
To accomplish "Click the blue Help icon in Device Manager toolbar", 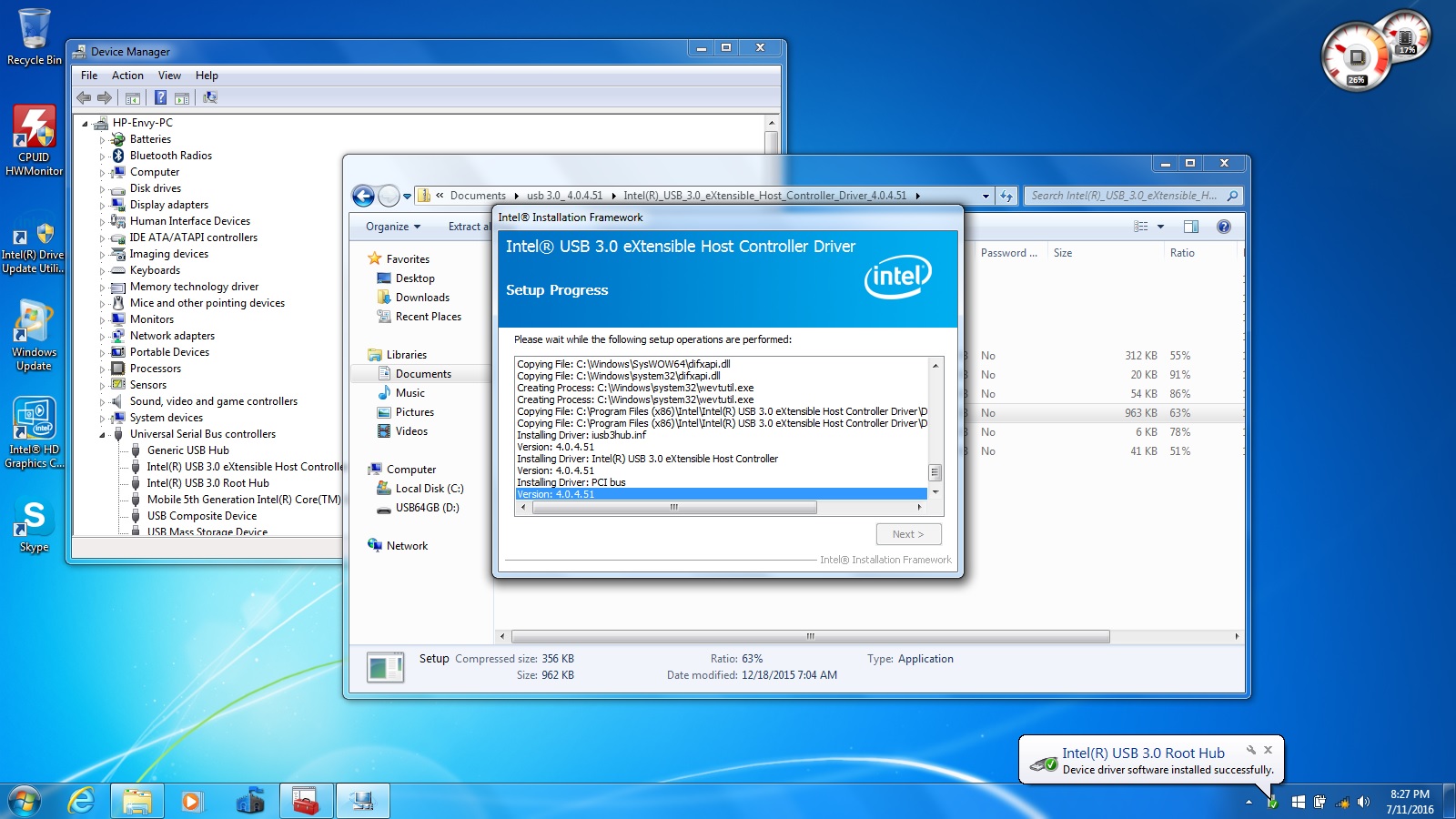I will tap(160, 97).
